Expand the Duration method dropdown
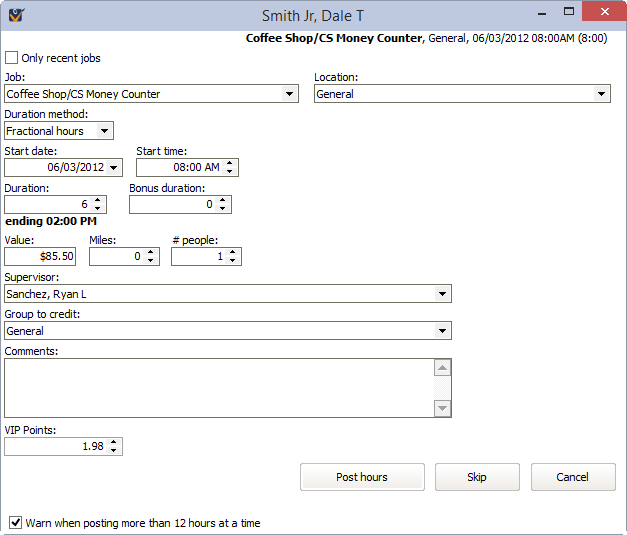 click(104, 131)
